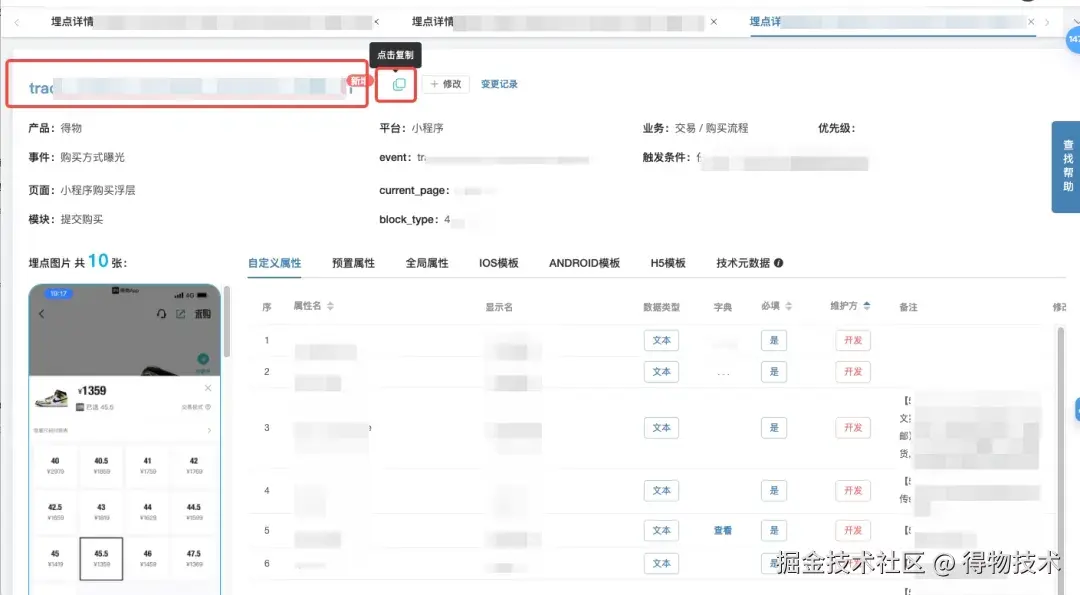Click the copy icon next to the event name
Image resolution: width=1080 pixels, height=595 pixels.
pos(399,85)
